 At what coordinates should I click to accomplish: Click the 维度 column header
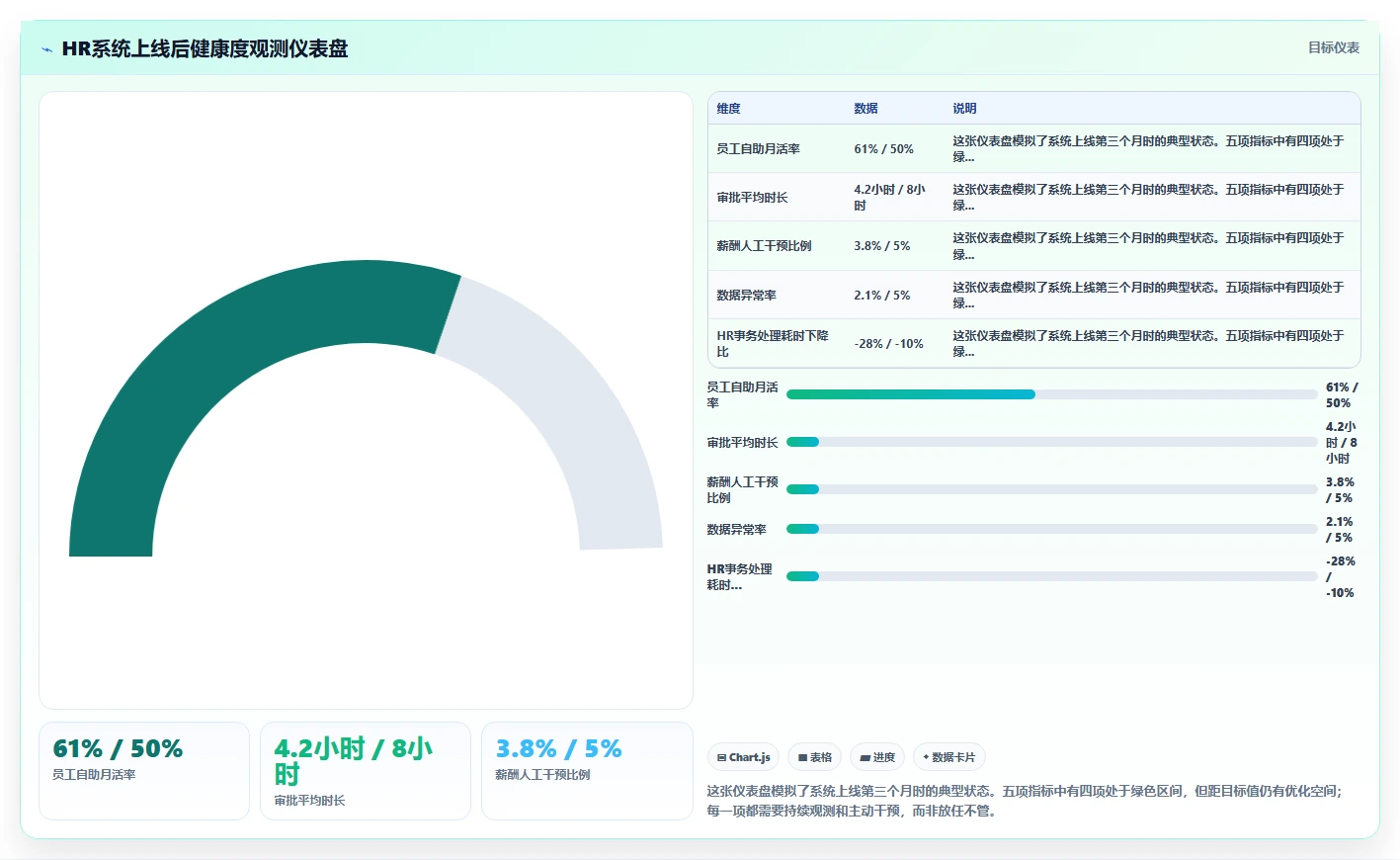point(728,109)
